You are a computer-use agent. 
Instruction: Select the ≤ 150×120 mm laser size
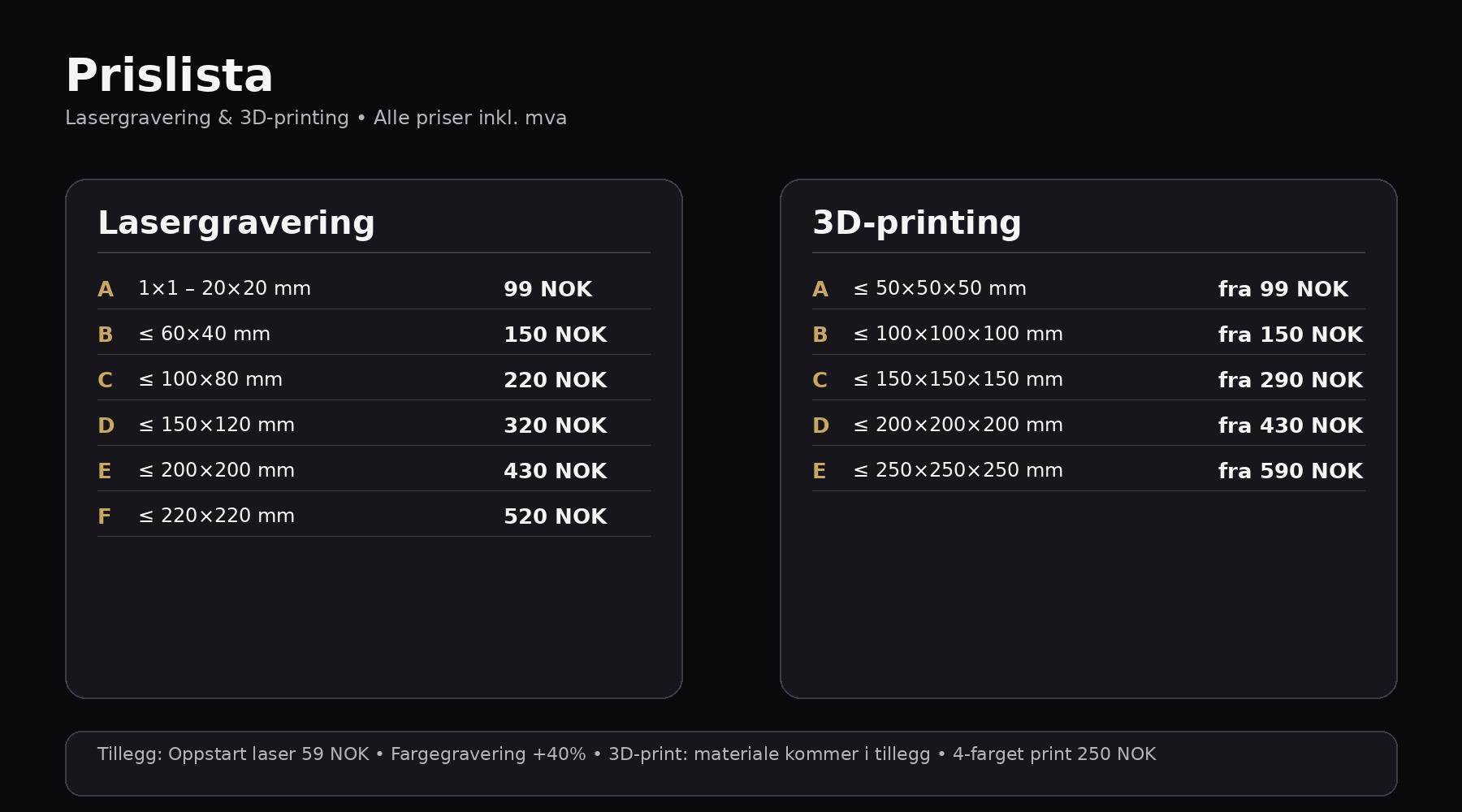pos(216,425)
